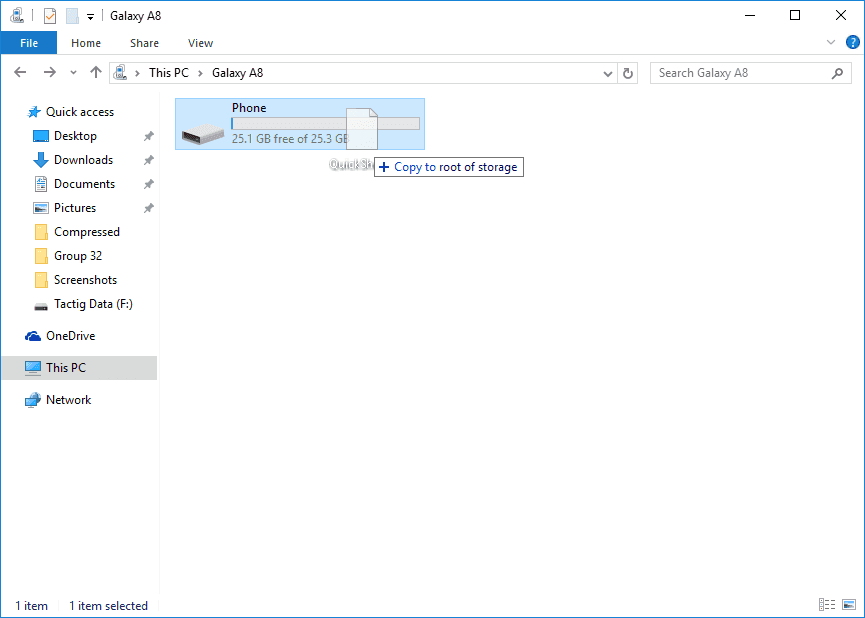
Task: Click the pin icon next to Desktop
Action: pos(148,136)
